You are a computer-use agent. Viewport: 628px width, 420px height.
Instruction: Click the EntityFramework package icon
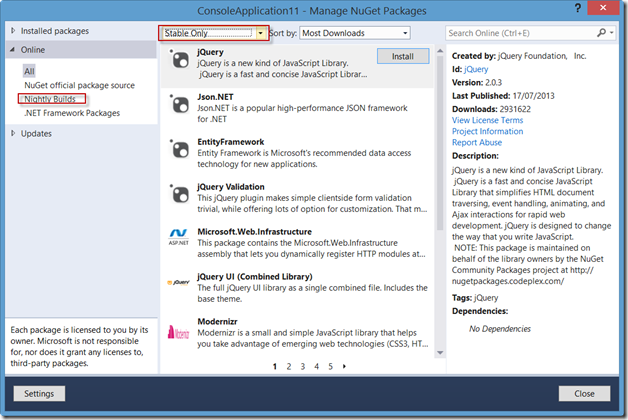[x=179, y=149]
